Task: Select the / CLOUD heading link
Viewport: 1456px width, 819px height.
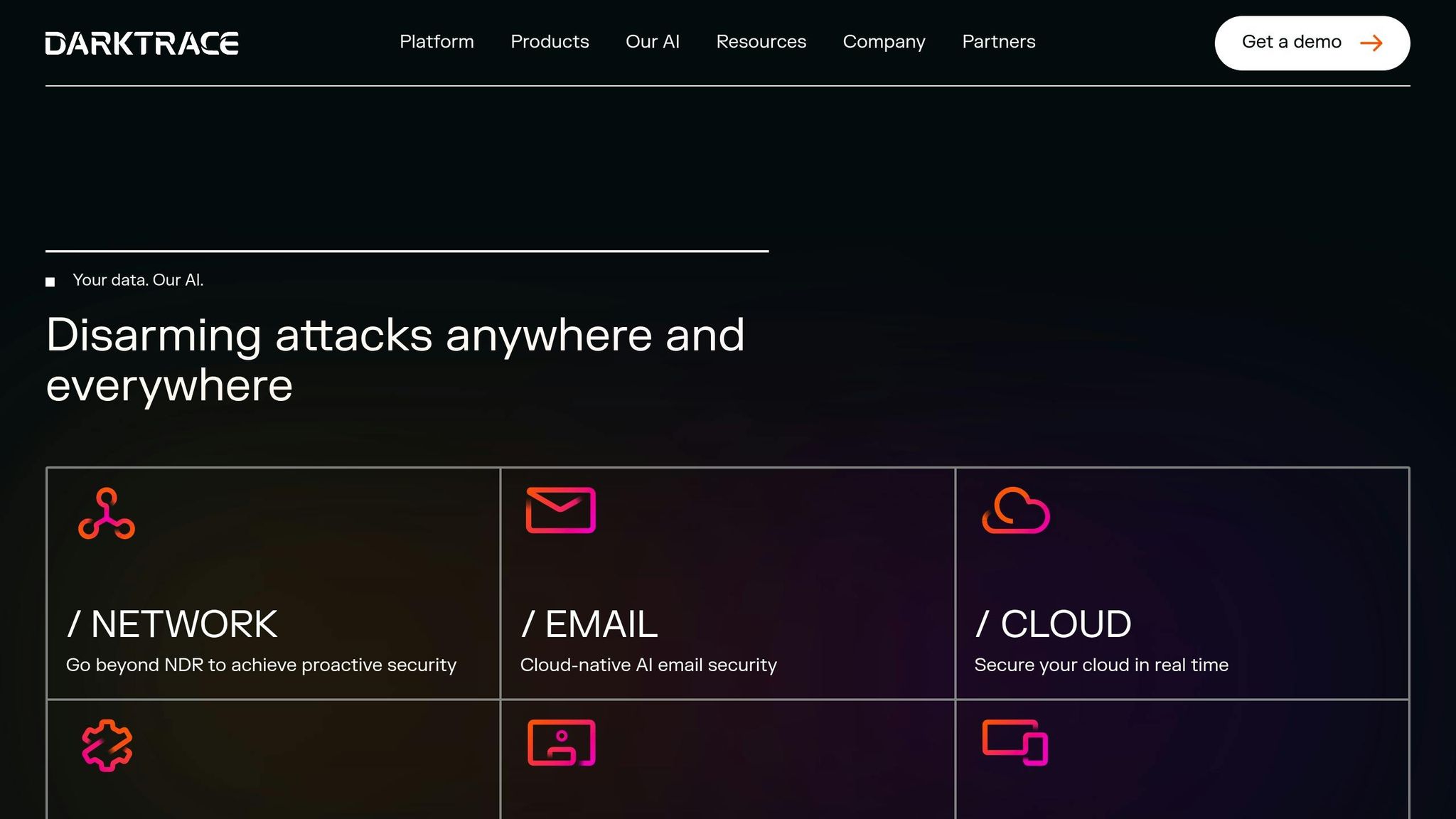Action: tap(1053, 624)
